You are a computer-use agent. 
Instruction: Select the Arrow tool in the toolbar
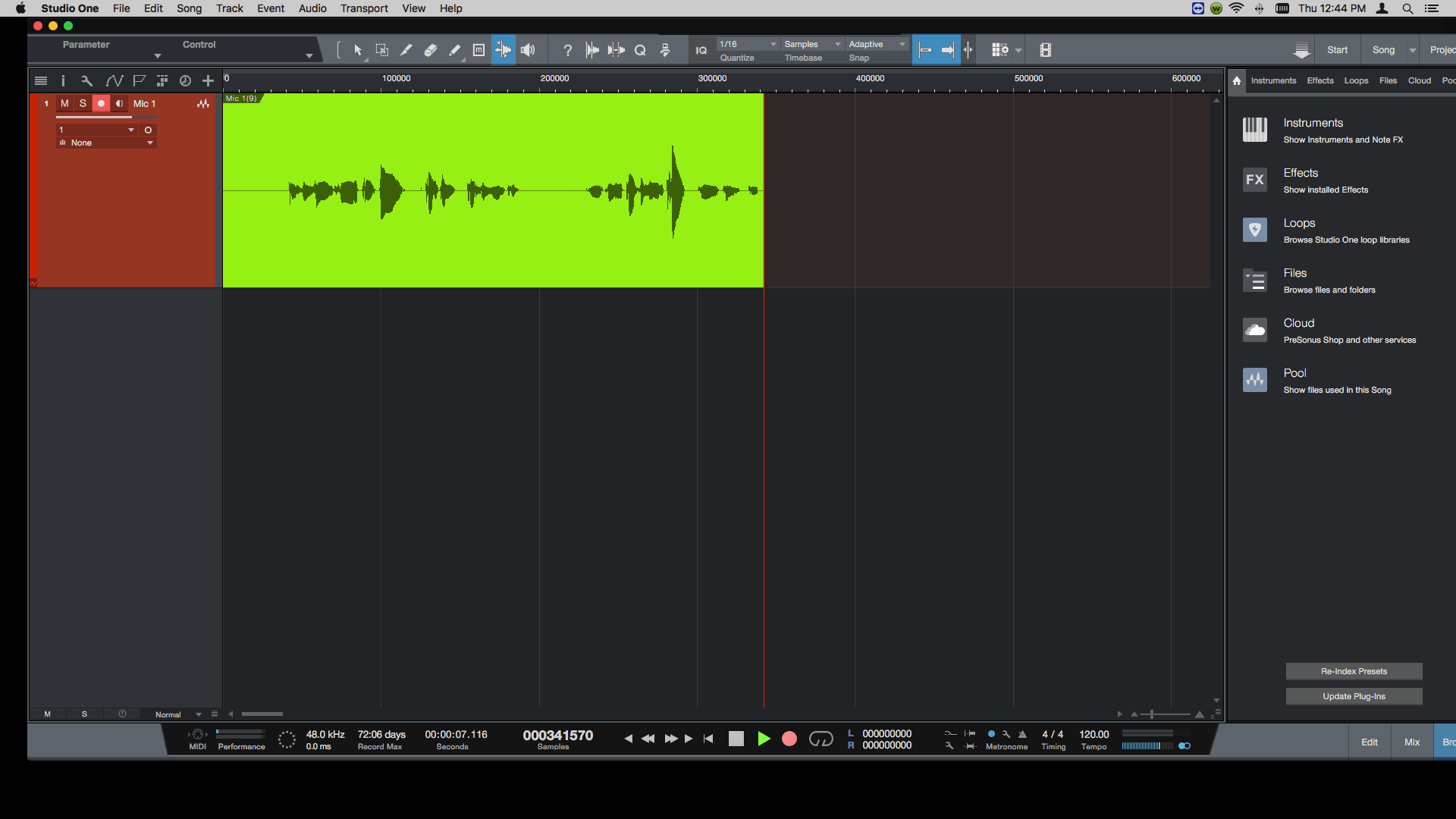pyautogui.click(x=356, y=50)
